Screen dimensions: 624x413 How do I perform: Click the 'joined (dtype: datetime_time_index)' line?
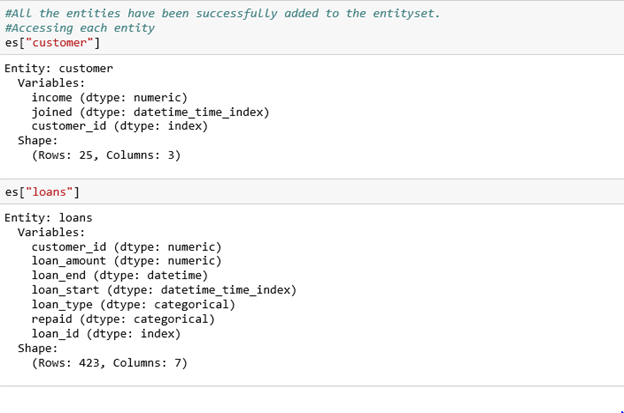tap(150, 112)
